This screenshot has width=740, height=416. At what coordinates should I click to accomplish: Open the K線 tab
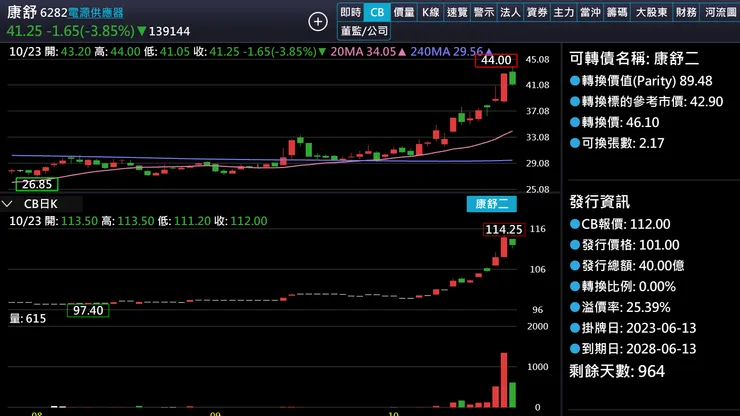pyautogui.click(x=430, y=12)
